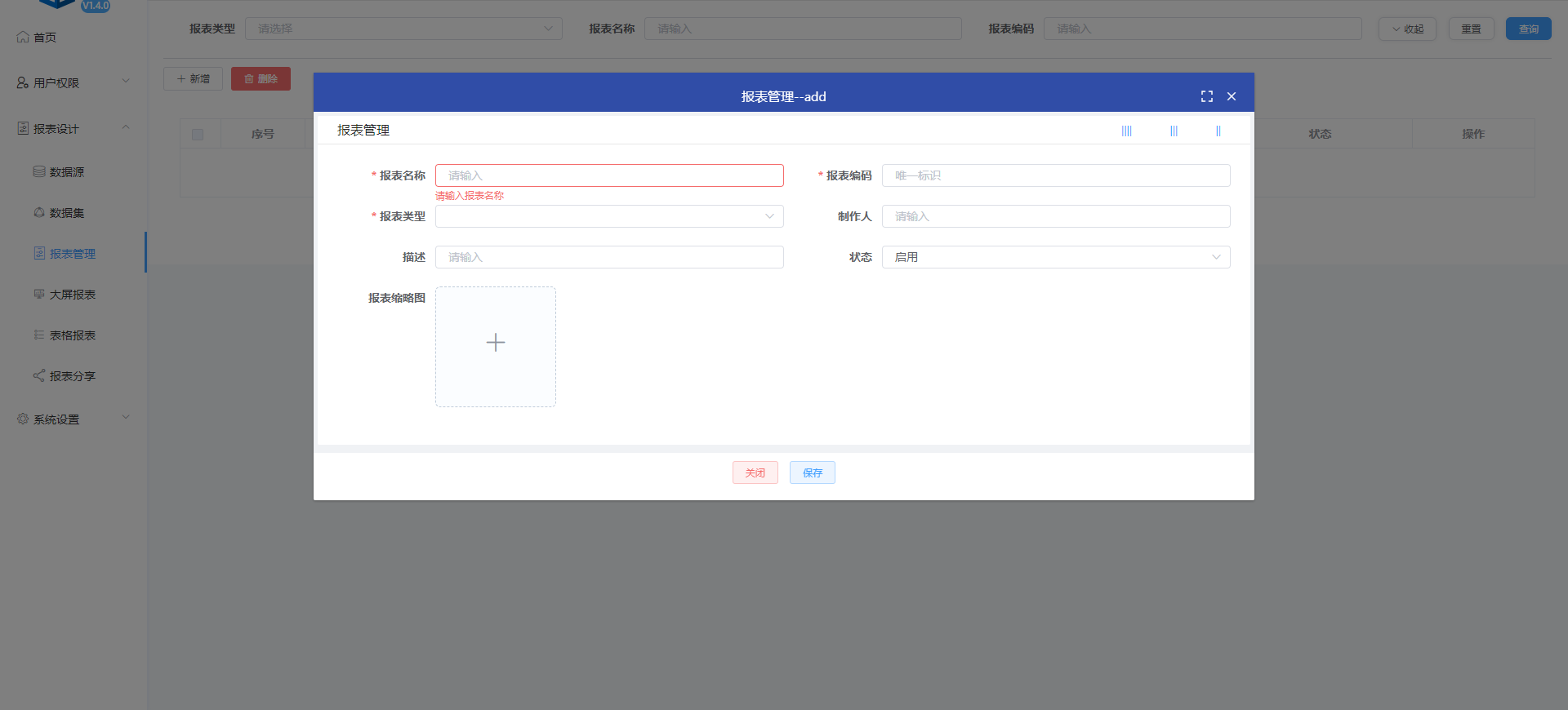The height and width of the screenshot is (710, 1568).
Task: Open the 报表类型 dropdown in dialog
Action: point(609,216)
